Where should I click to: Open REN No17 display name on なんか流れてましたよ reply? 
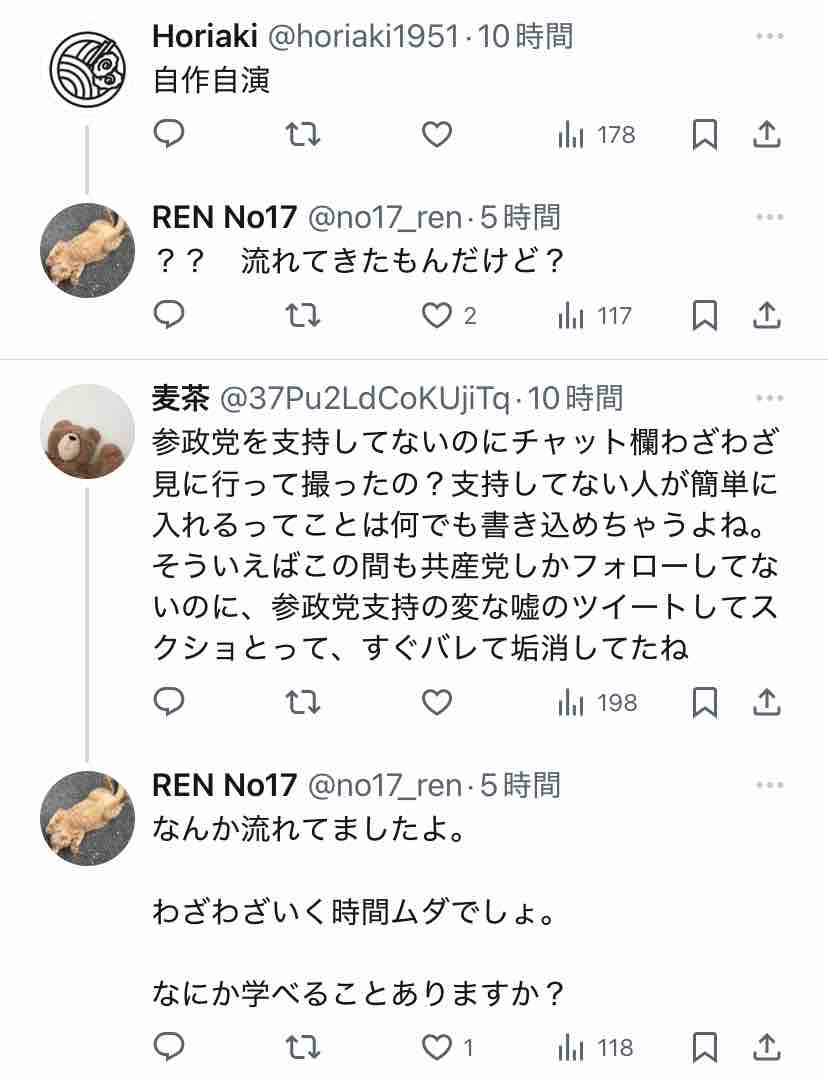pyautogui.click(x=224, y=785)
